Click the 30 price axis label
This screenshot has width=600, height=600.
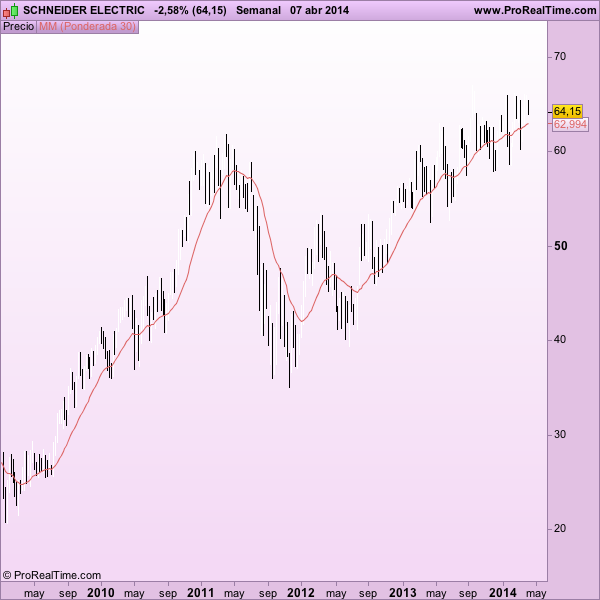pos(559,435)
